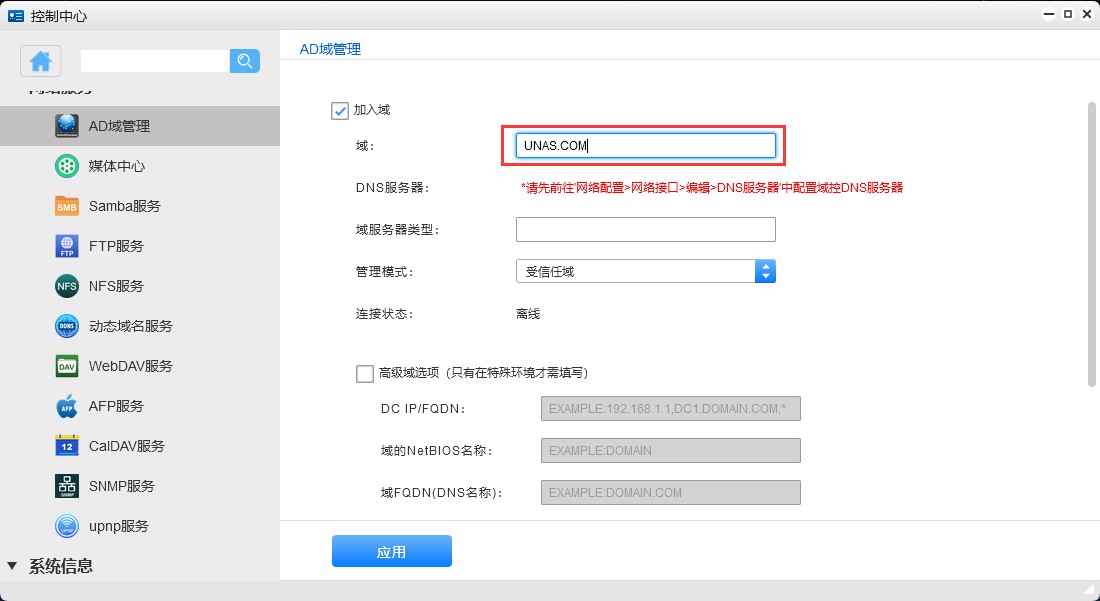Image resolution: width=1100 pixels, height=601 pixels.
Task: Click the 域 input field
Action: click(x=645, y=146)
